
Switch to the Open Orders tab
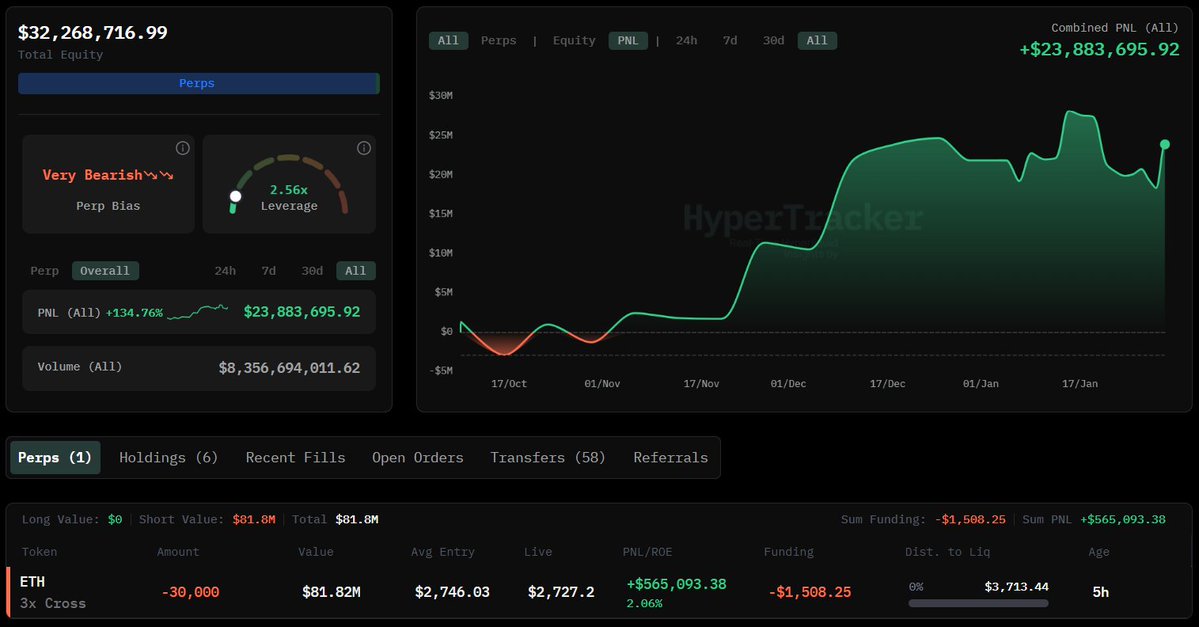pyautogui.click(x=417, y=457)
